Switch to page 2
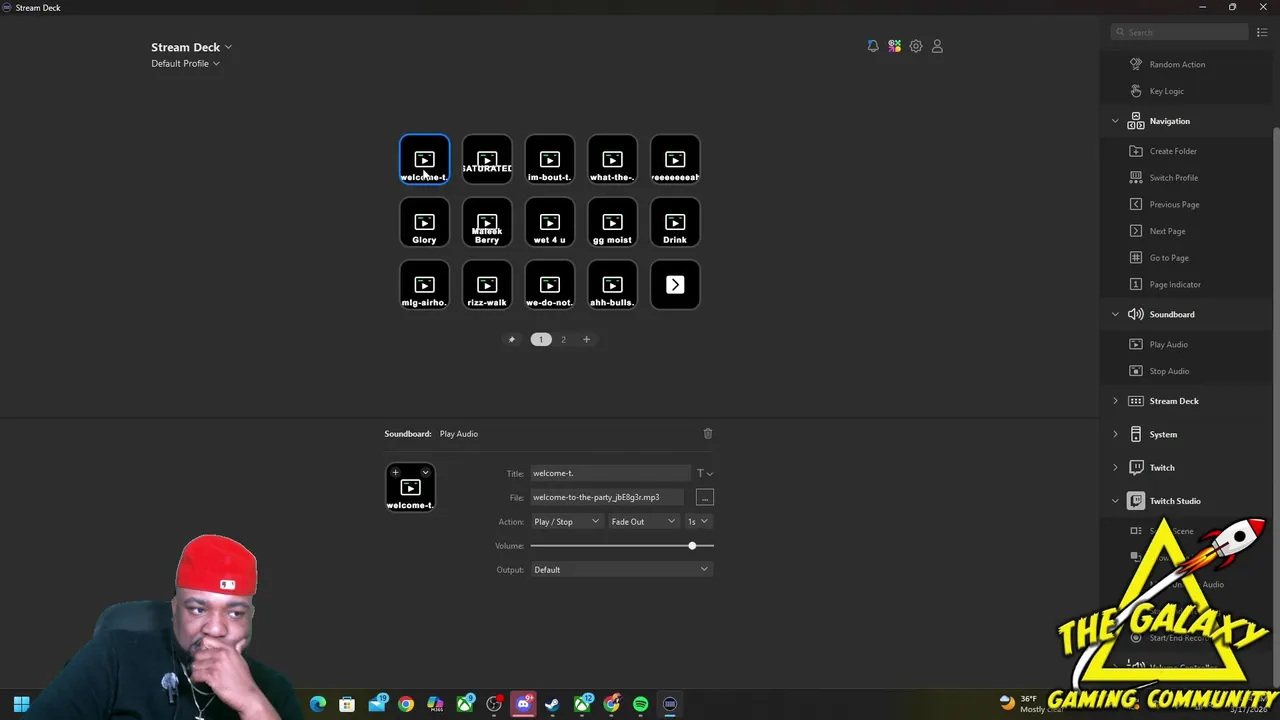Screen dimensions: 1280x720 click(x=563, y=339)
